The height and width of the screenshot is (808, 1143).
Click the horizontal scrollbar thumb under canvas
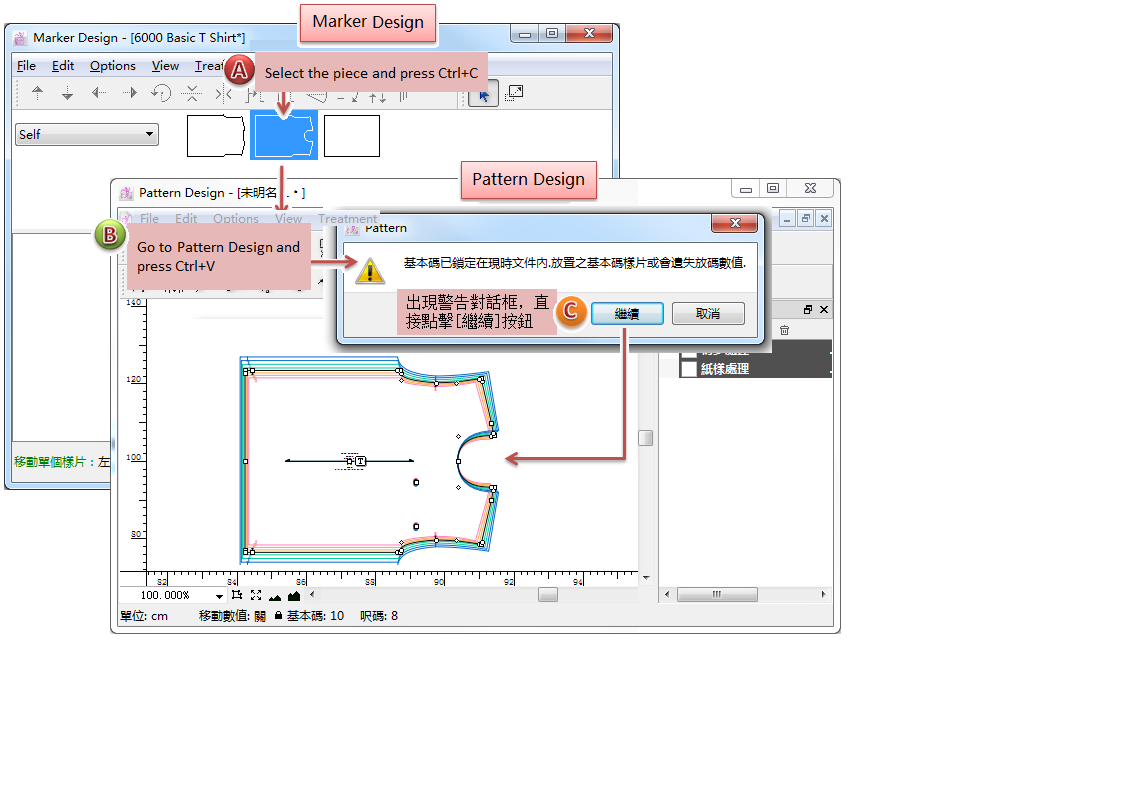(x=548, y=595)
